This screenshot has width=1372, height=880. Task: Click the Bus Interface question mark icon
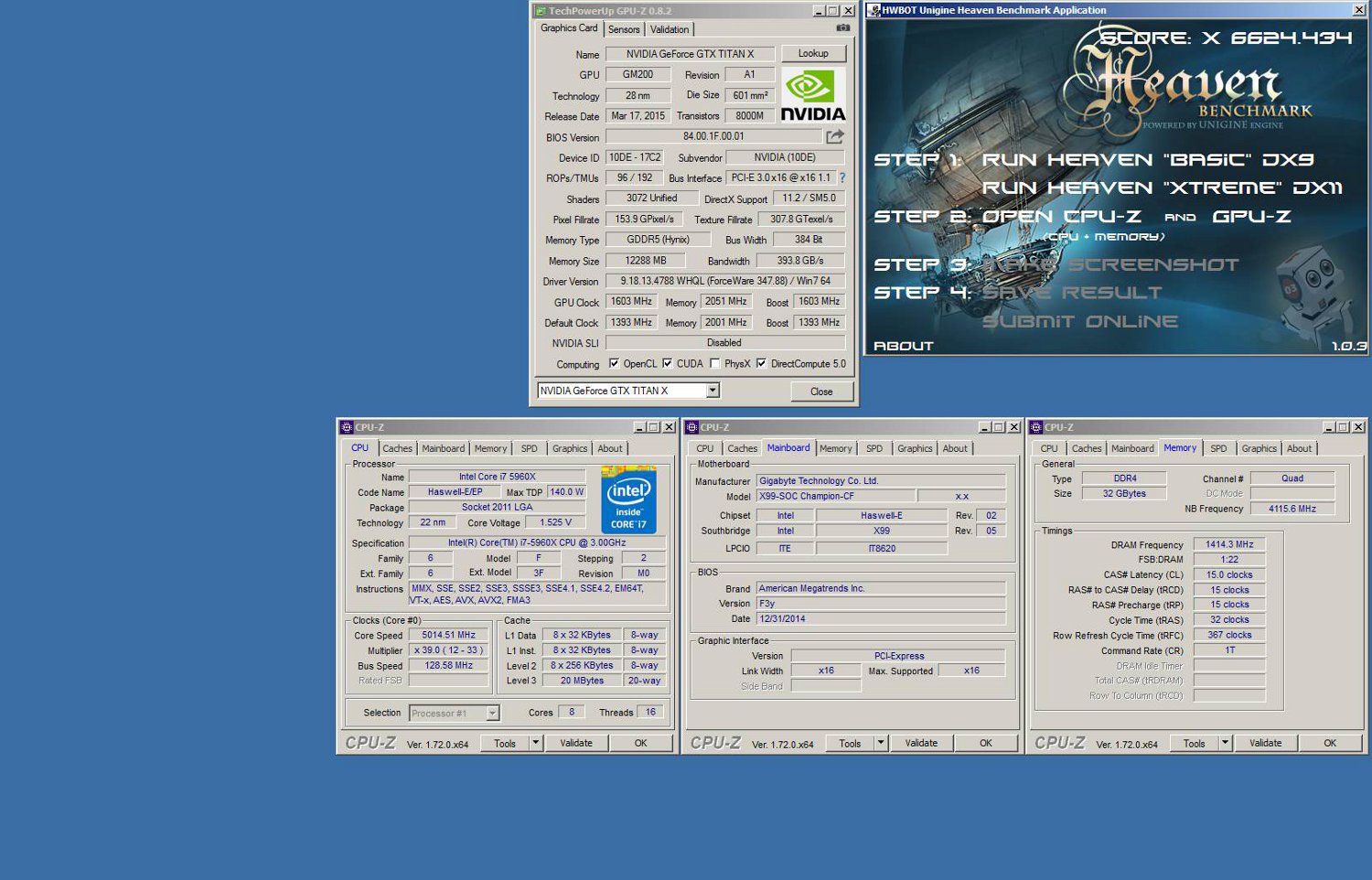[x=842, y=177]
